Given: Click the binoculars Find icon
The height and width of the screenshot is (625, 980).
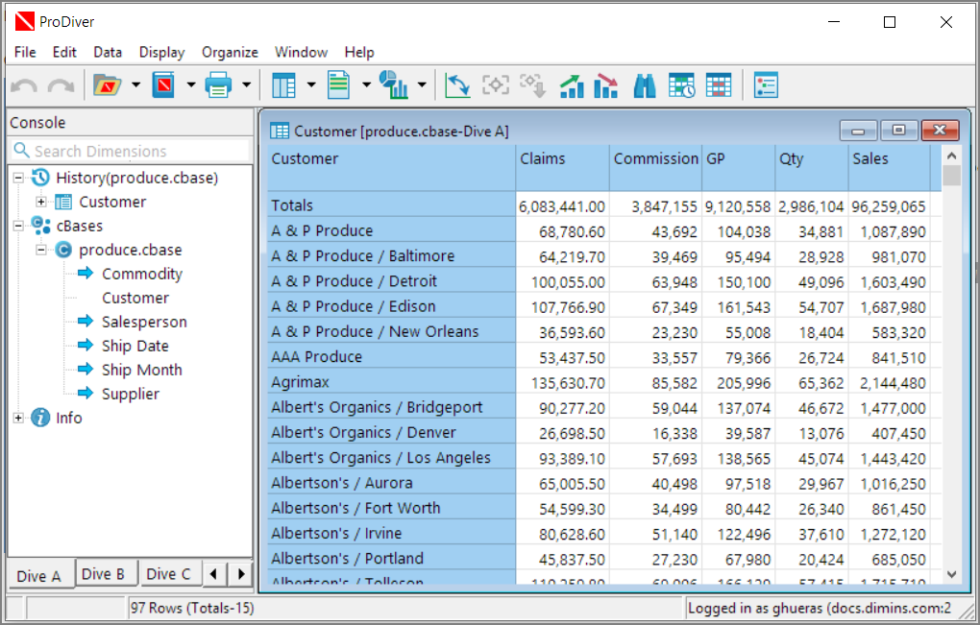Looking at the screenshot, I should point(645,86).
